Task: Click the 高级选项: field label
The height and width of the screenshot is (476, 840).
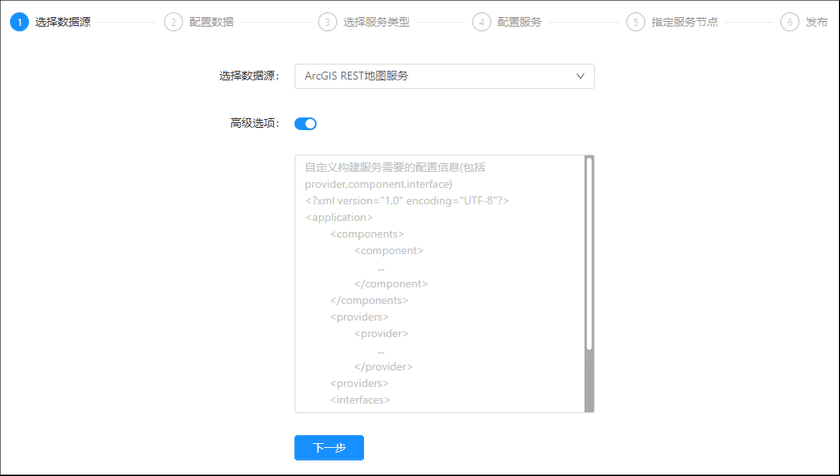Action: pos(255,124)
